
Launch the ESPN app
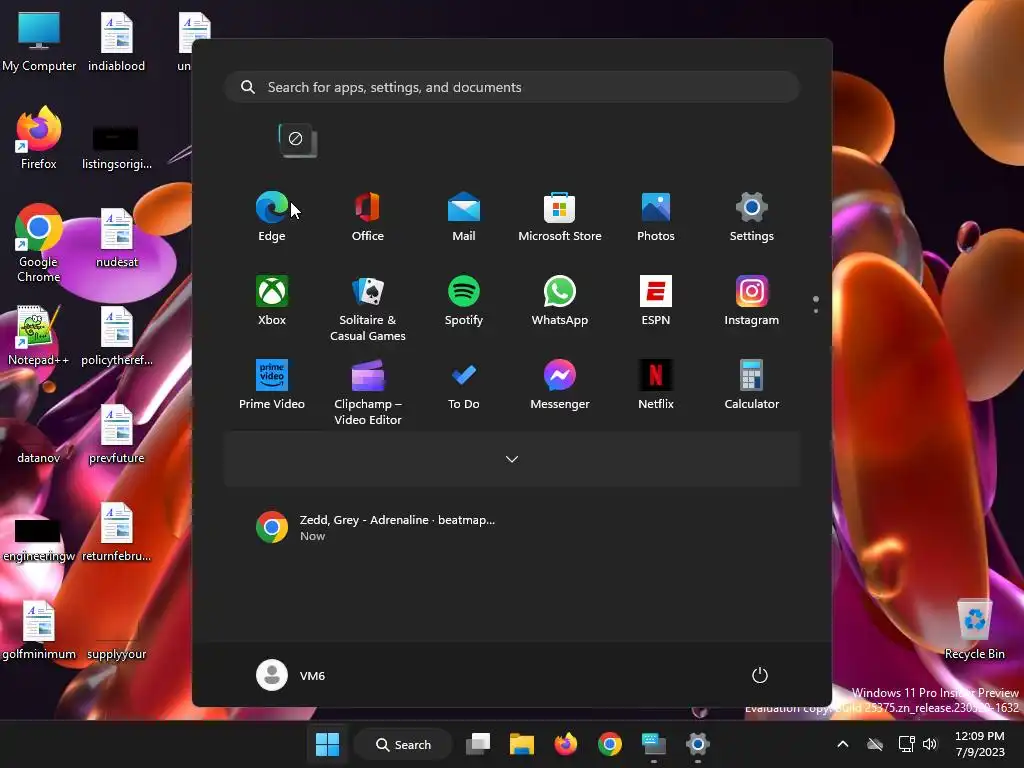pyautogui.click(x=656, y=300)
